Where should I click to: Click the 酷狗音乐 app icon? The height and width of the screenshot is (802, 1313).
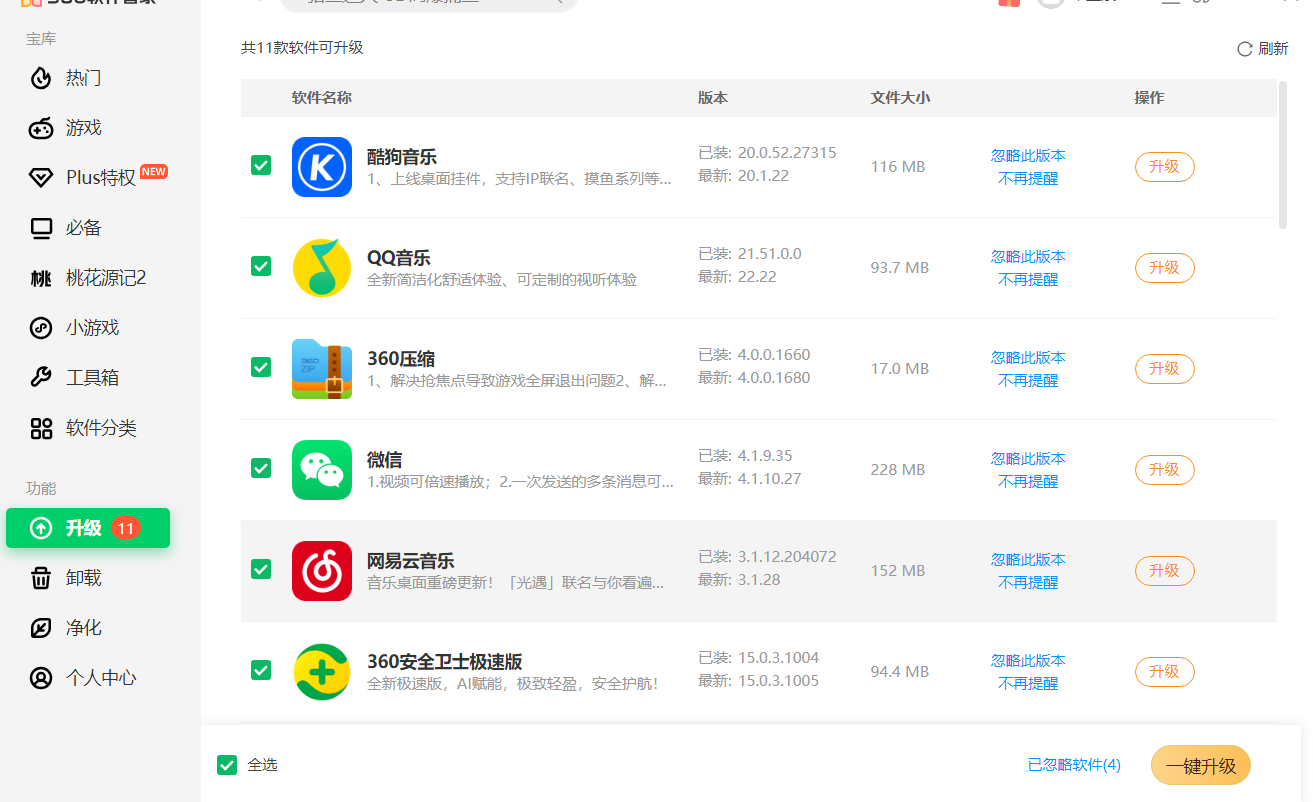[322, 167]
